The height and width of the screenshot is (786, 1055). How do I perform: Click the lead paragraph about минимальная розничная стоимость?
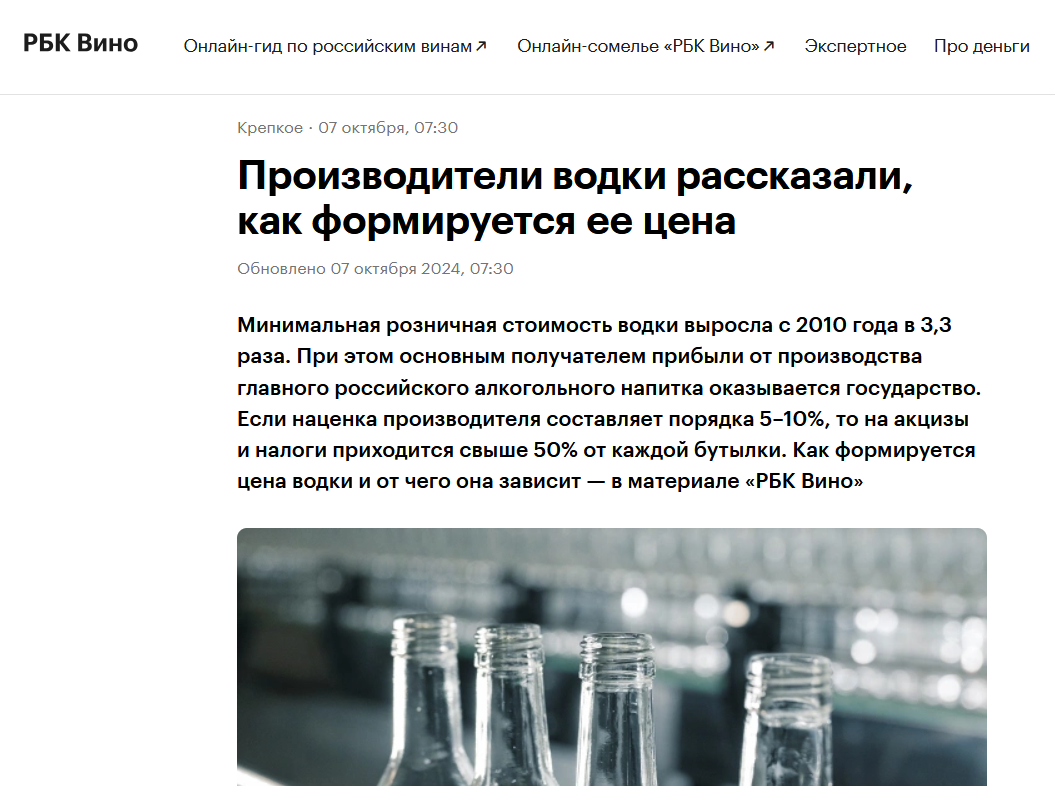(x=609, y=403)
